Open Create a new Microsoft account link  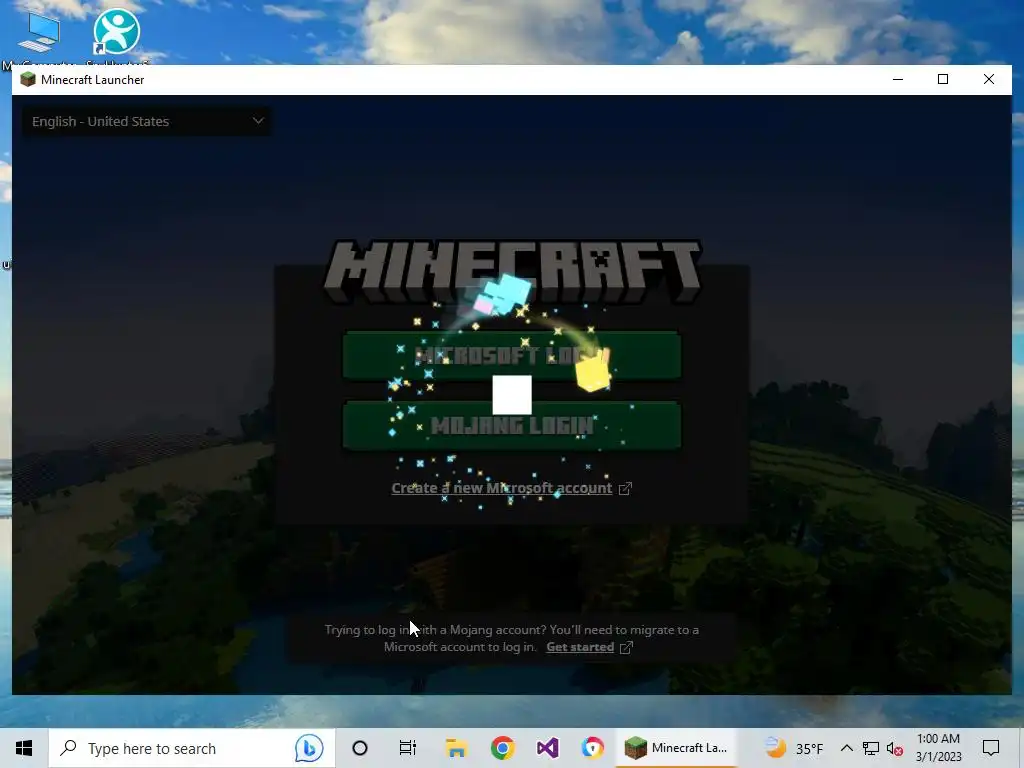point(502,488)
